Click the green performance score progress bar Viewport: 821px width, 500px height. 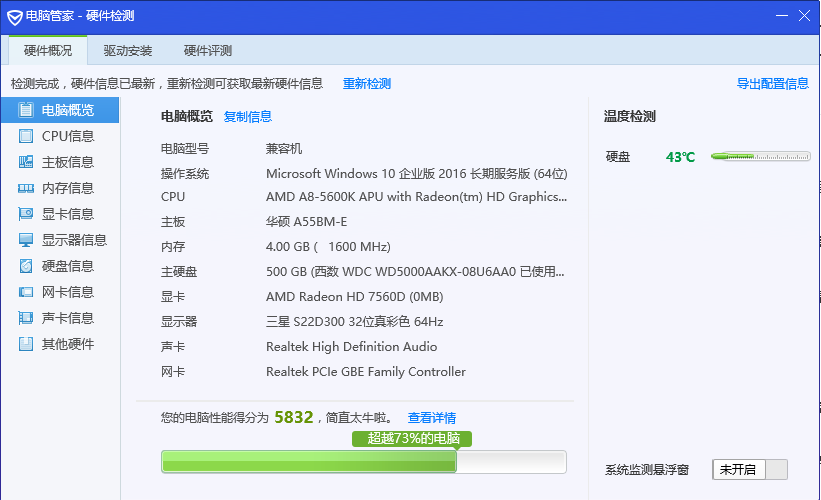pos(363,462)
